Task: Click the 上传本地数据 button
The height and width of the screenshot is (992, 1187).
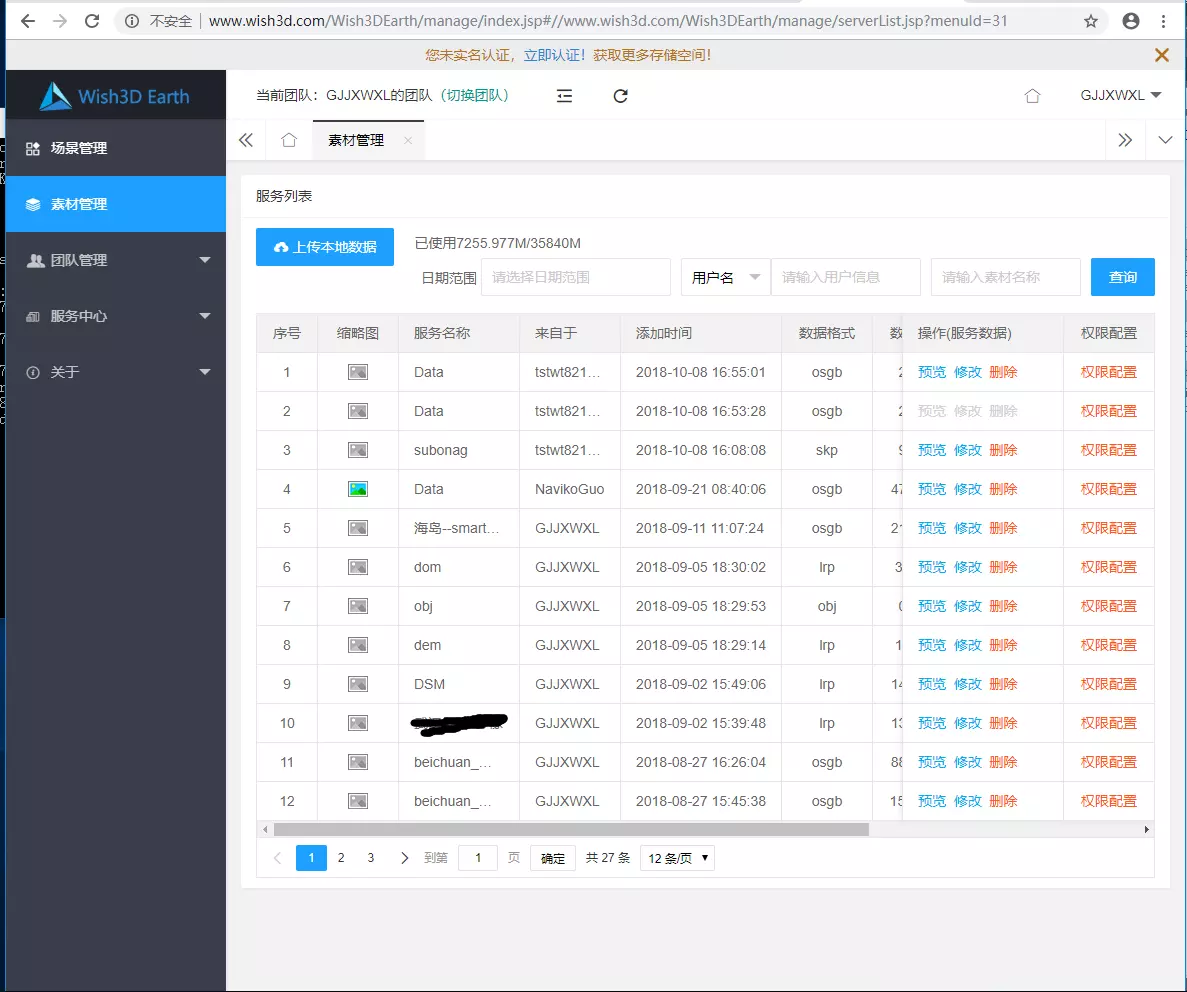Action: click(325, 247)
